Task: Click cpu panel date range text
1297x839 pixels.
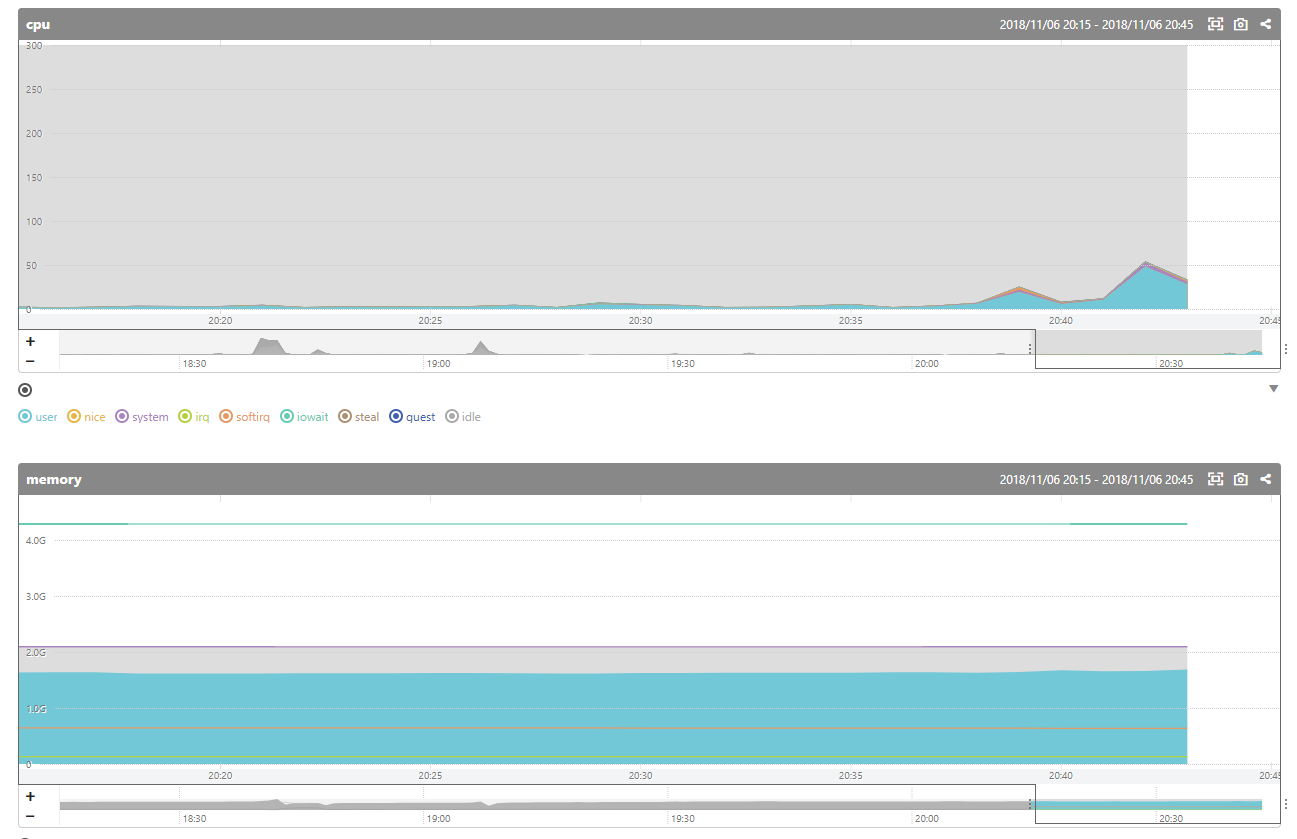Action: coord(1096,24)
